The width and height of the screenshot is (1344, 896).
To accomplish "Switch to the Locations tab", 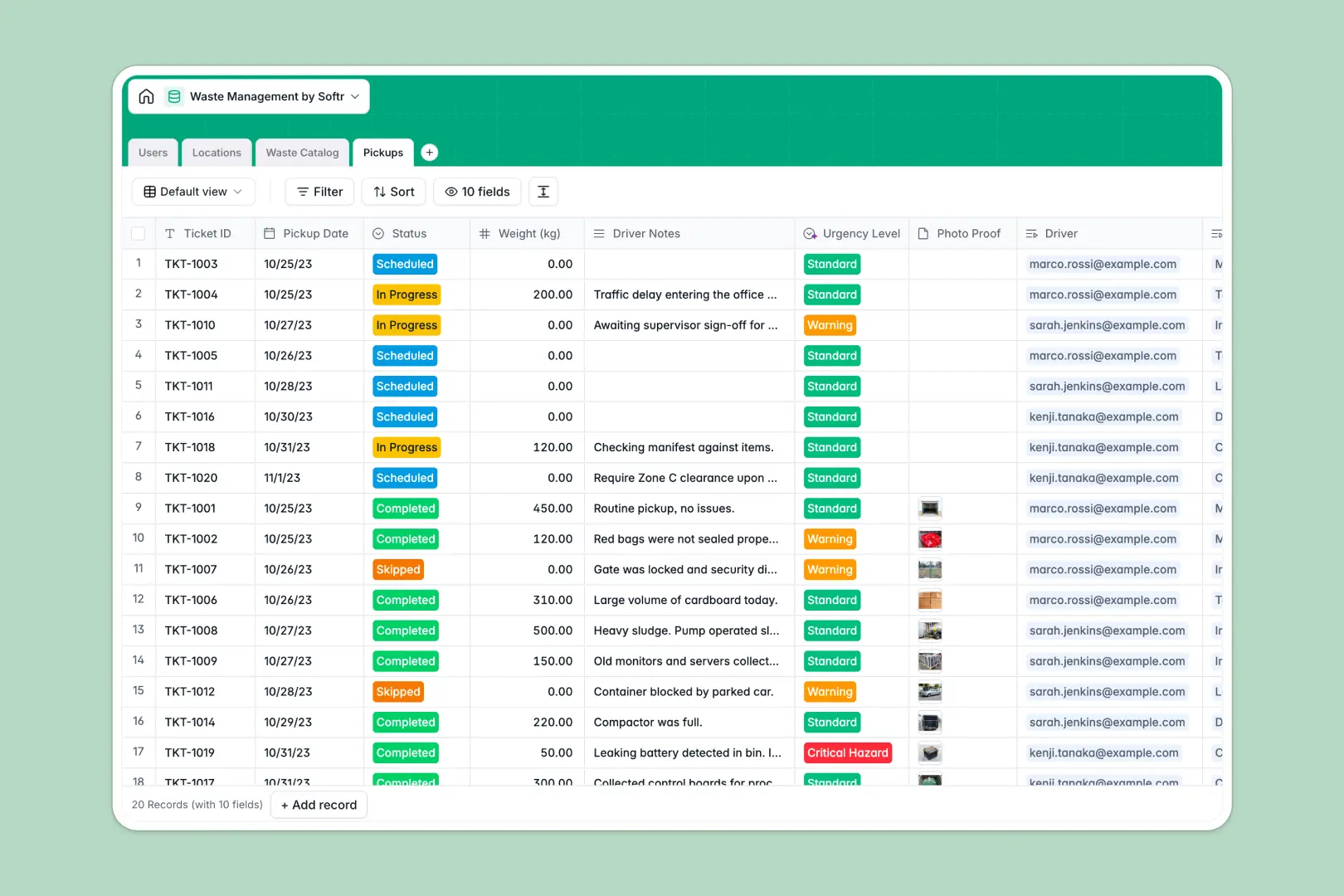I will coord(217,152).
